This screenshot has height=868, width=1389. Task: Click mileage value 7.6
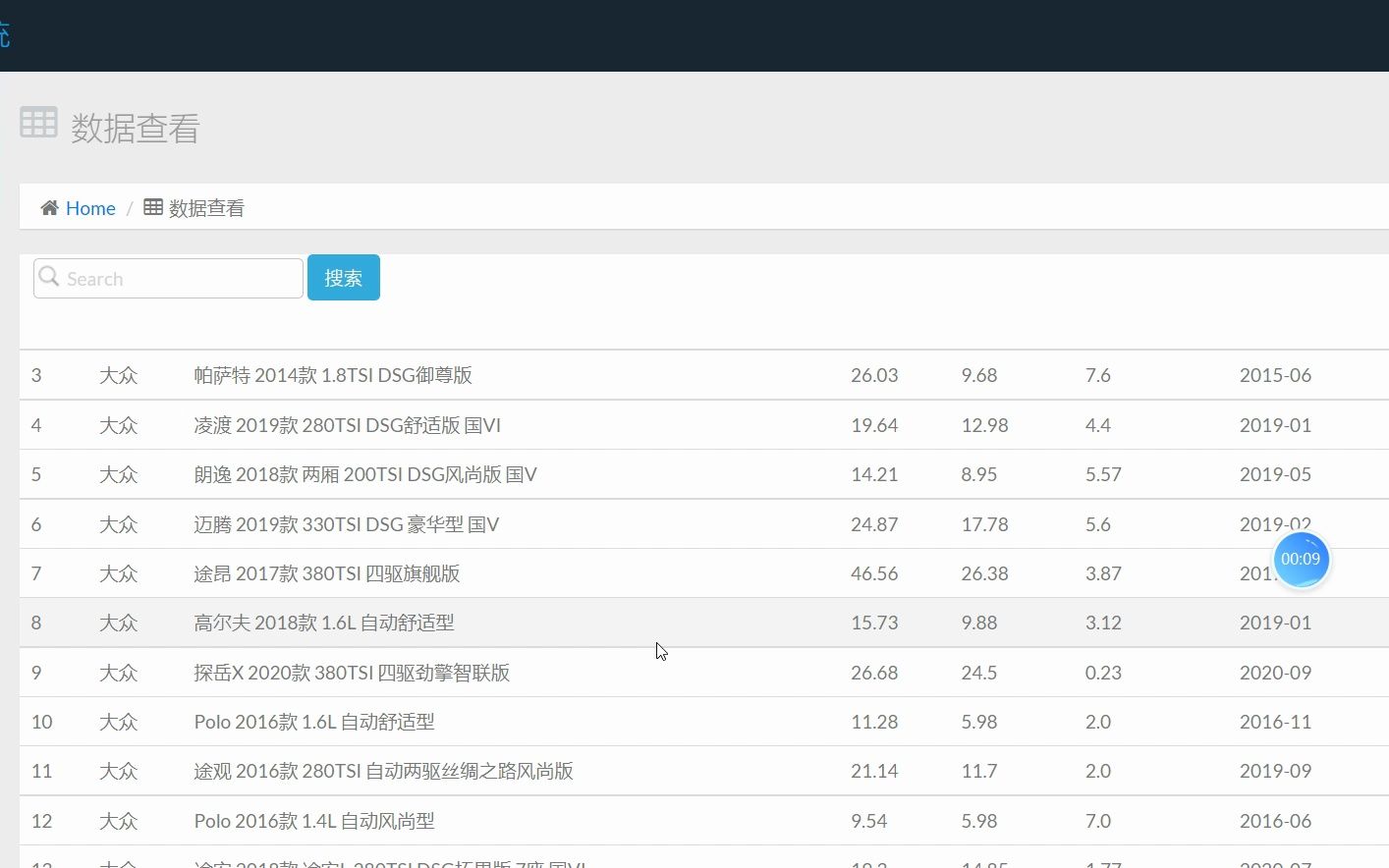1098,375
